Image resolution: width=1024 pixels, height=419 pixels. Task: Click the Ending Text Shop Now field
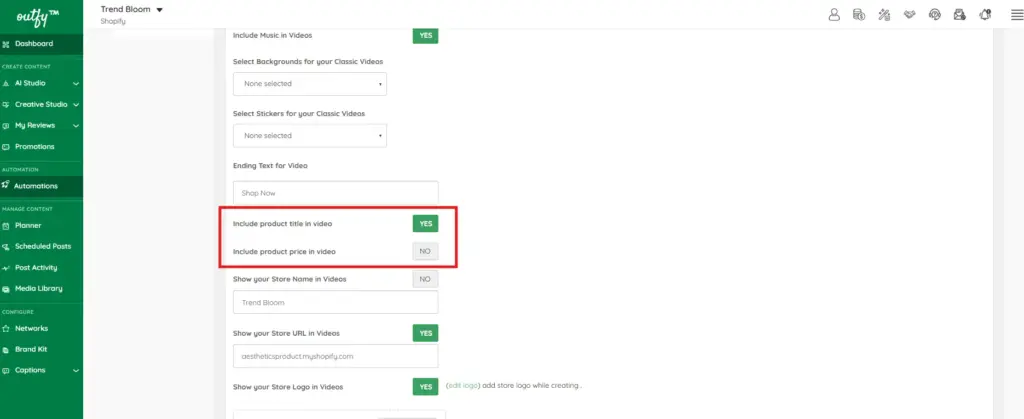336,193
